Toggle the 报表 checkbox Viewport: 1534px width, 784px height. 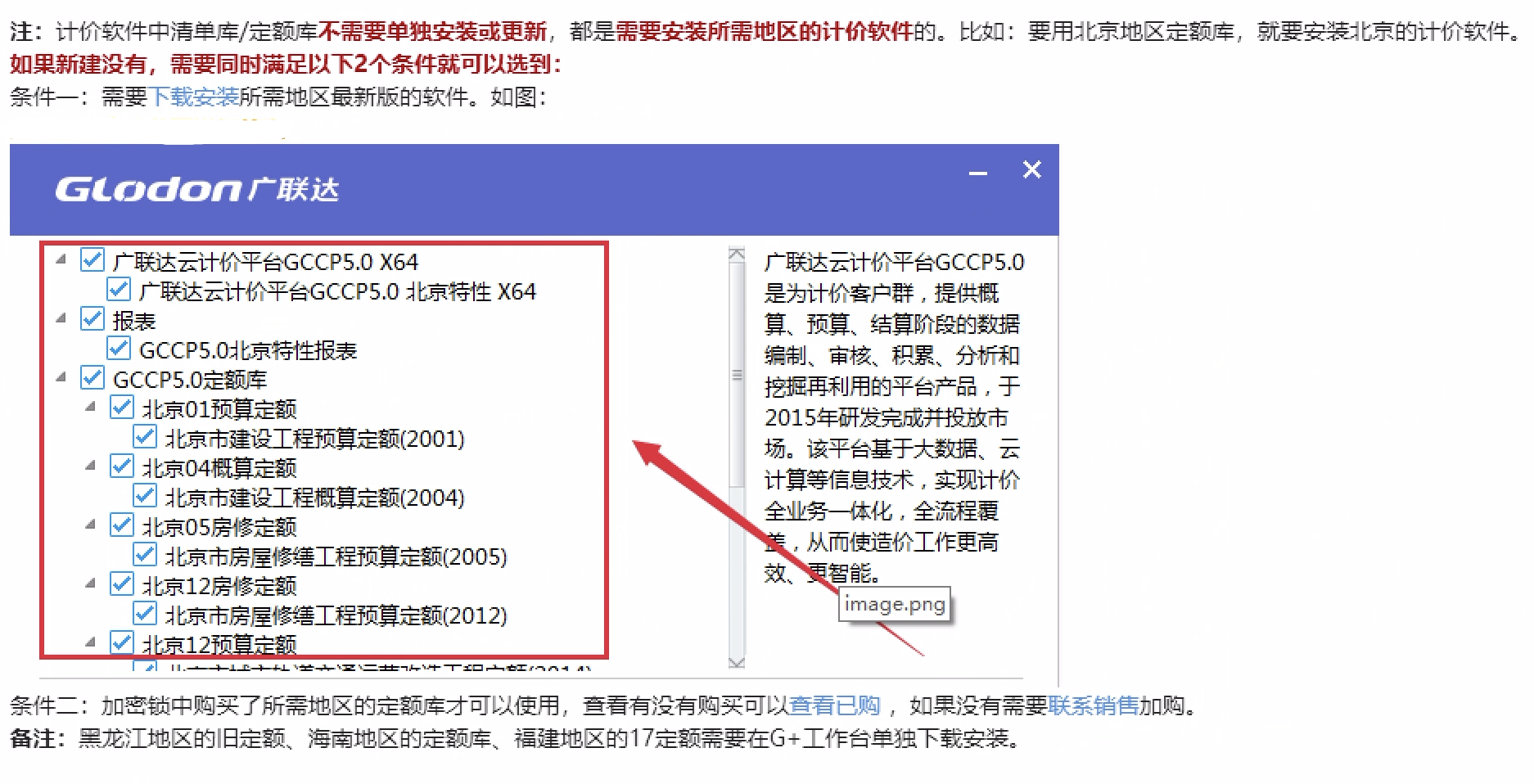coord(92,319)
